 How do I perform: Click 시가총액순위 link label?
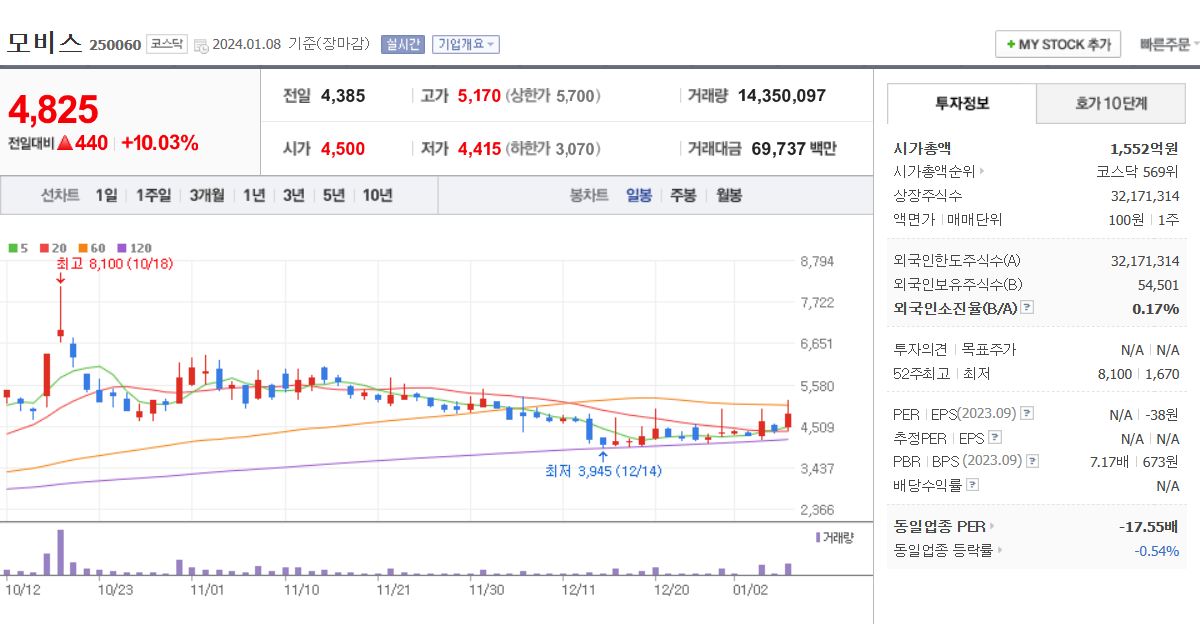pyautogui.click(x=934, y=172)
